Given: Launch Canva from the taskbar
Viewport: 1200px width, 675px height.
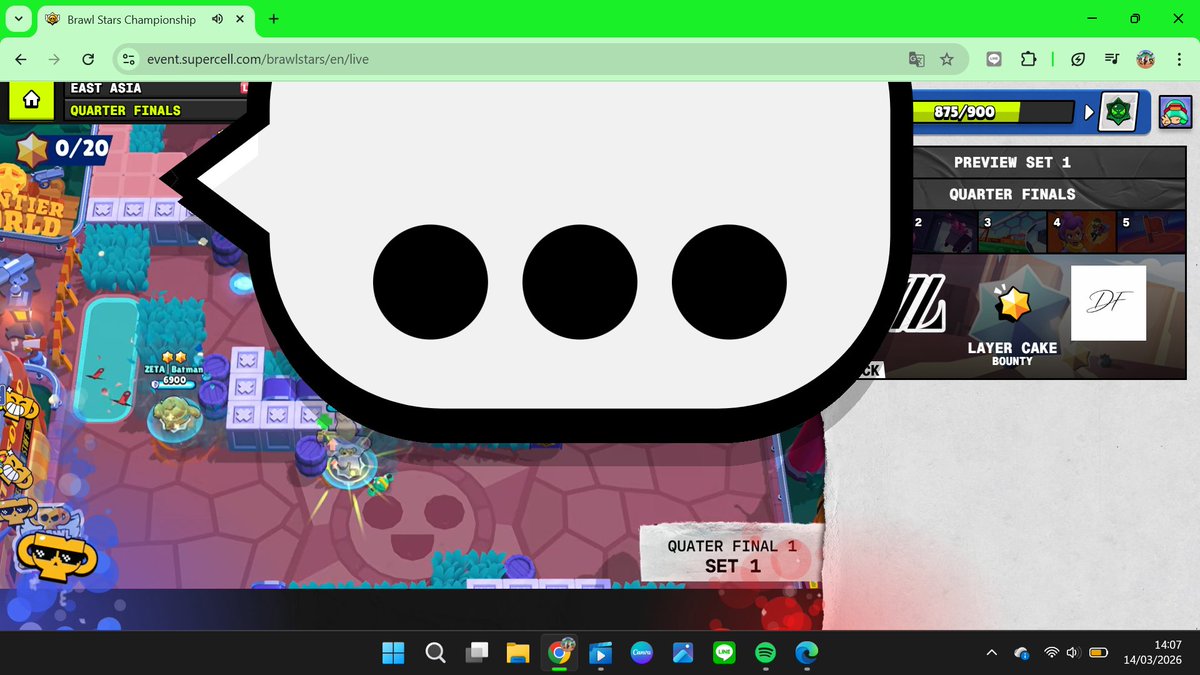Looking at the screenshot, I should [641, 653].
